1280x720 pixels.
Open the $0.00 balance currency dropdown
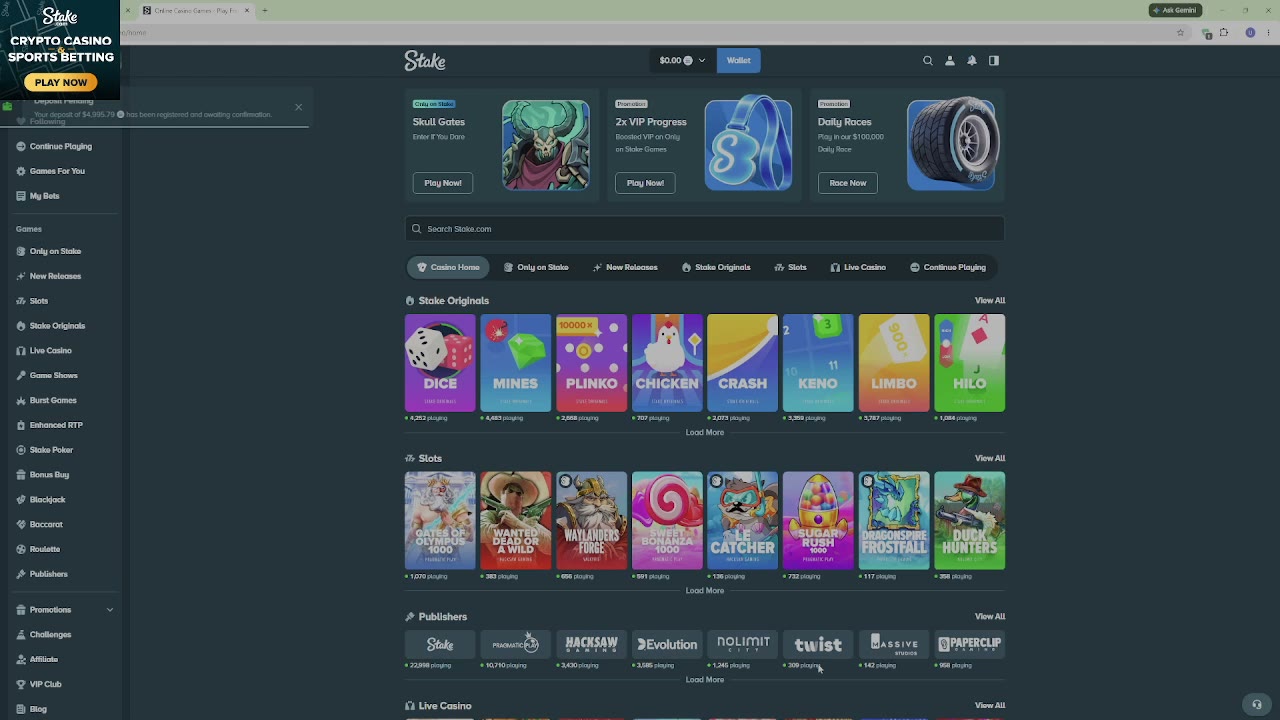[x=682, y=61]
